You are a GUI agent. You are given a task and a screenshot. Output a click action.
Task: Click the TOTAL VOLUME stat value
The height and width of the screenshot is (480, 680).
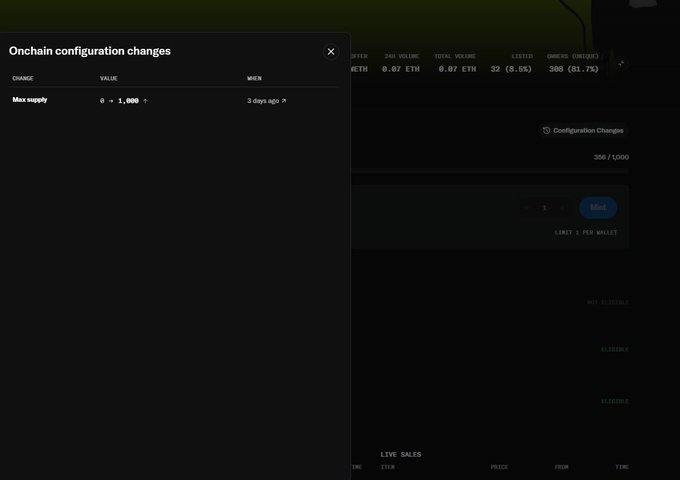click(x=457, y=69)
